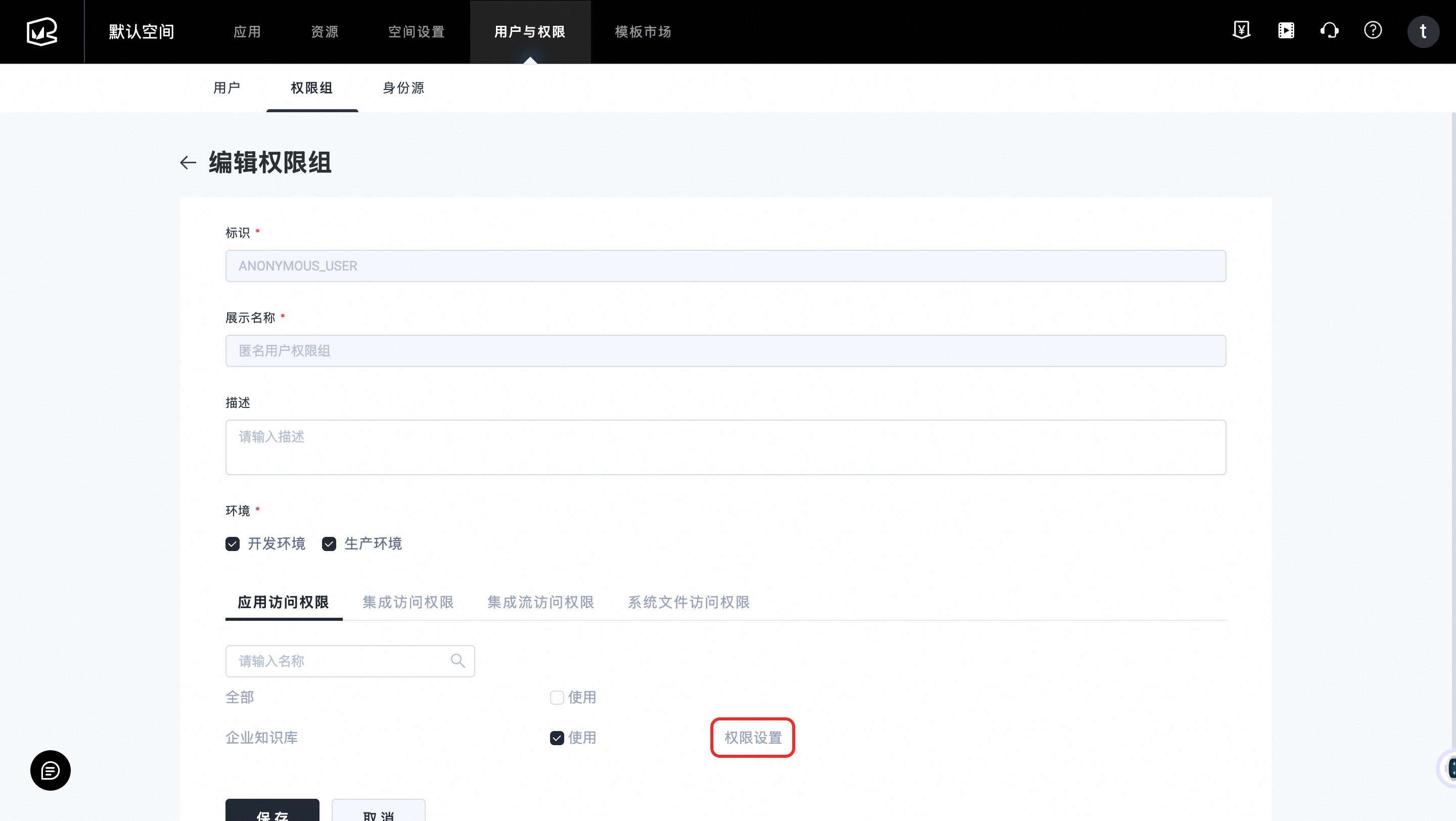1456x821 pixels.
Task: Click the customer support headset icon
Action: (x=1330, y=30)
